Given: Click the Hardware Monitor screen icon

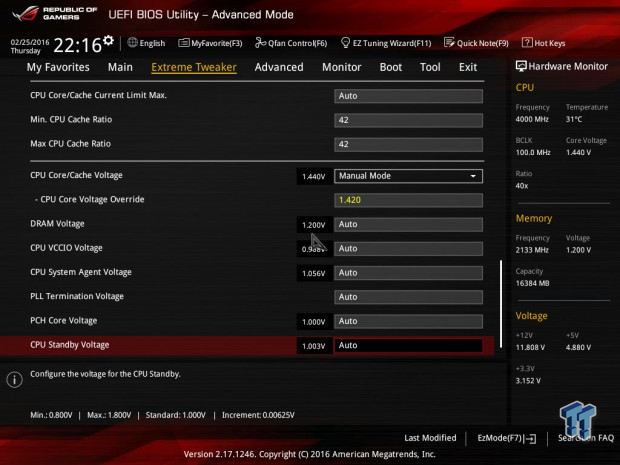Looking at the screenshot, I should (521, 66).
